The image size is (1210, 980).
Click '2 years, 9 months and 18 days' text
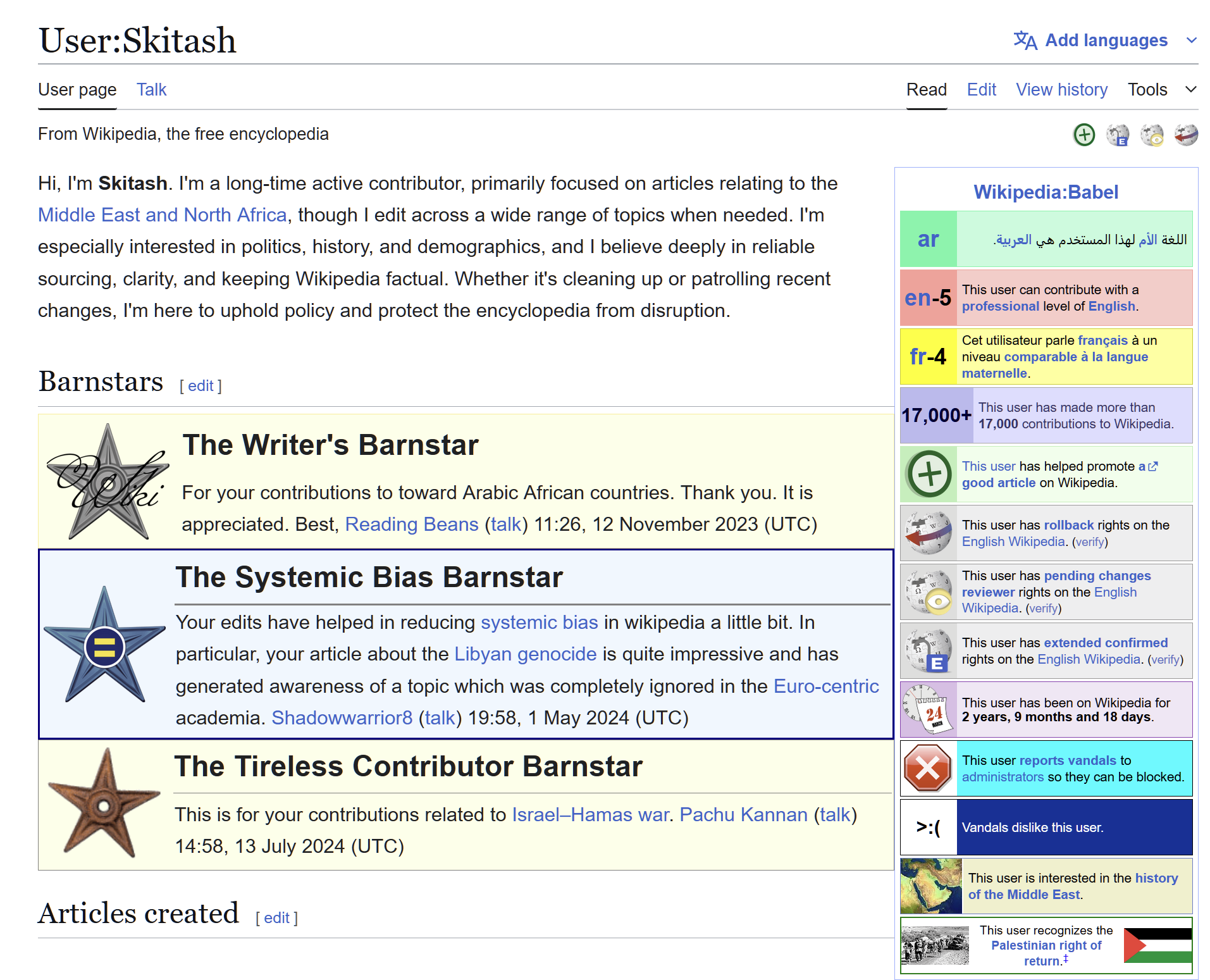[x=1056, y=717]
